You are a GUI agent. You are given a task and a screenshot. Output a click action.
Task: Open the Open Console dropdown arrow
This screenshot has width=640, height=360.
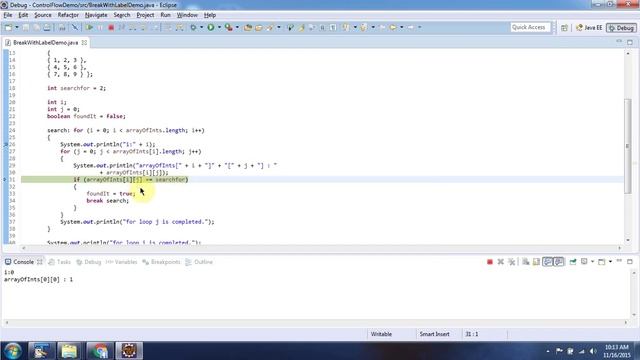pyautogui.click(x=610, y=262)
